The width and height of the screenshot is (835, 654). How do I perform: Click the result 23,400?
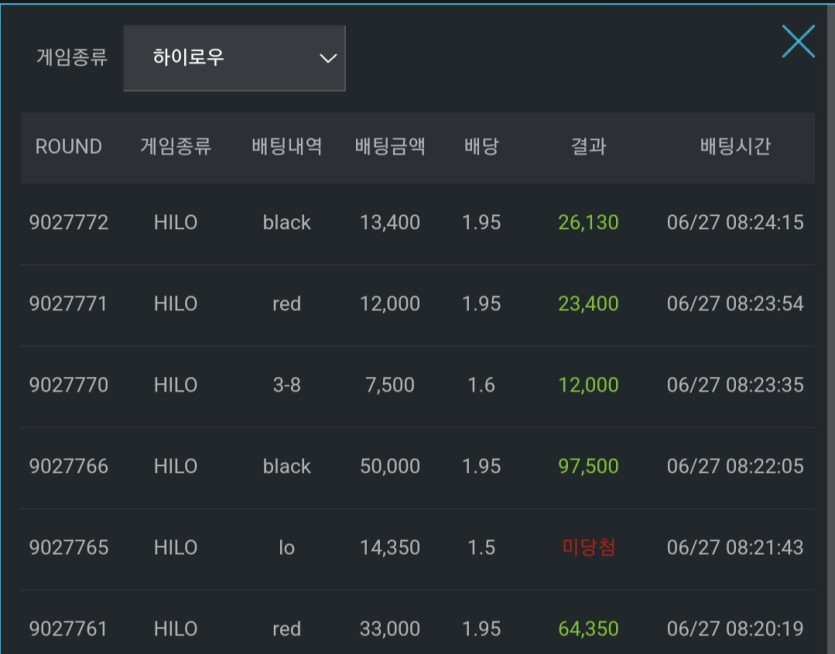588,304
